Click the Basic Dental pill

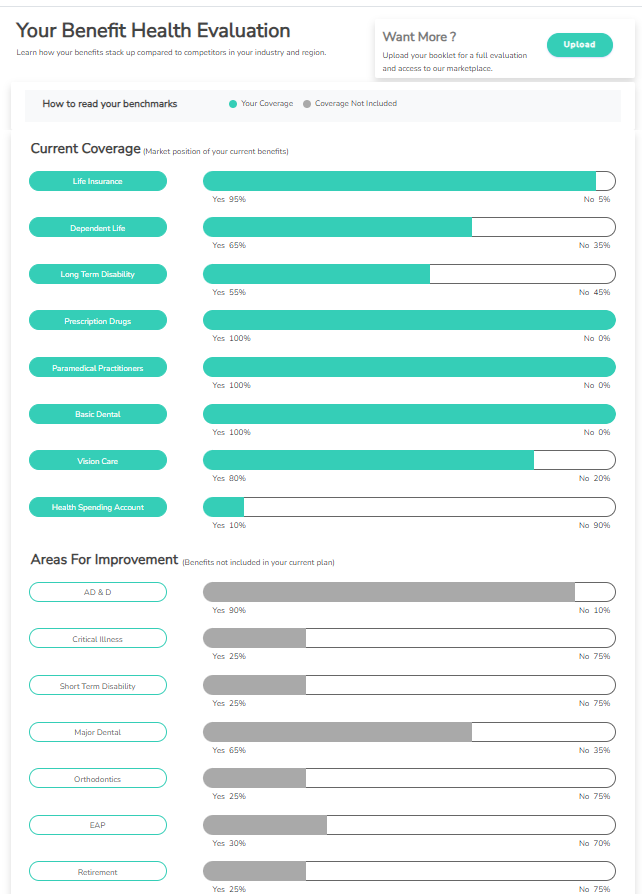coord(97,414)
